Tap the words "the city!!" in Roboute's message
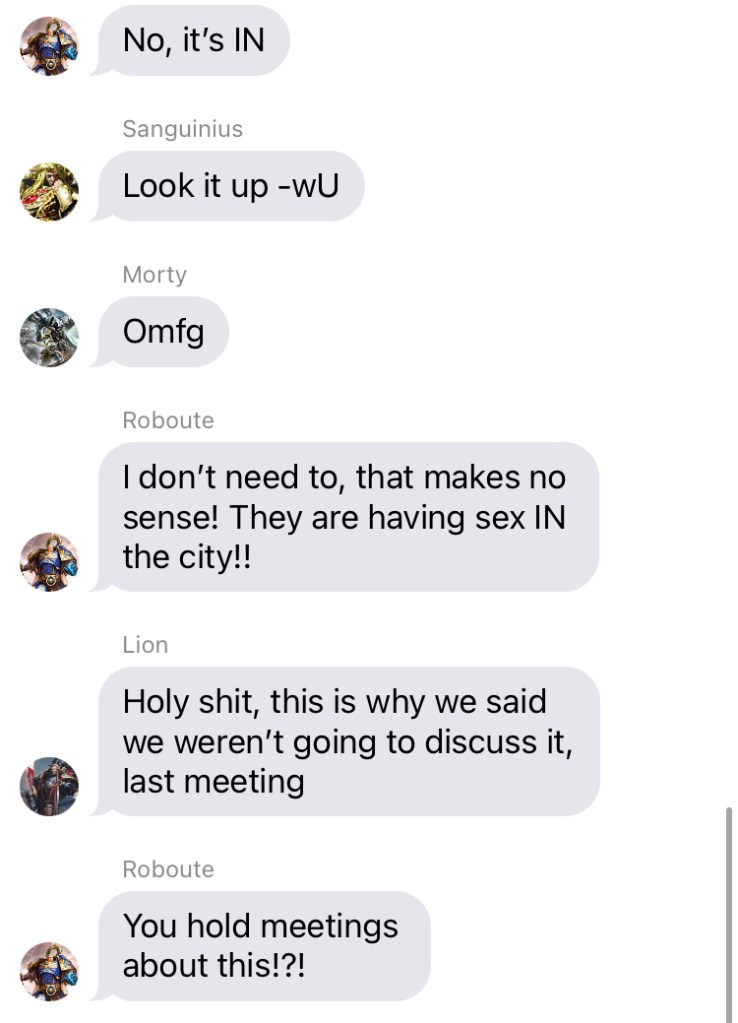This screenshot has height=1023, width=738. [x=187, y=558]
